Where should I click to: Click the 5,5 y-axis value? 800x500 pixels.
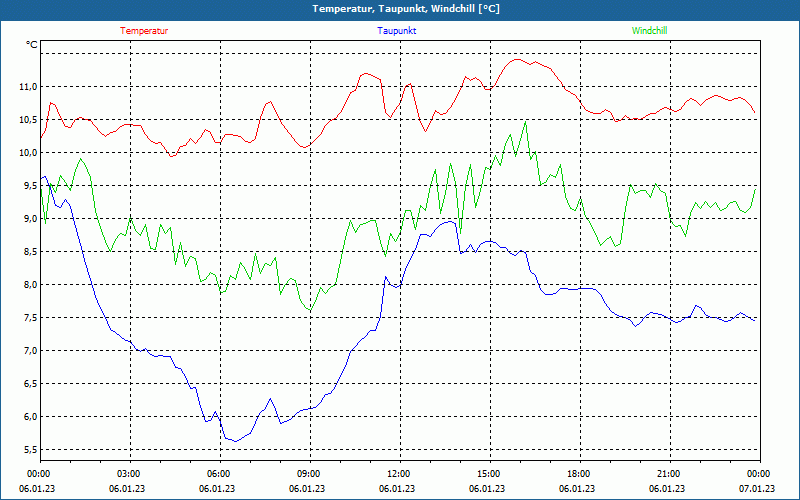(30, 449)
